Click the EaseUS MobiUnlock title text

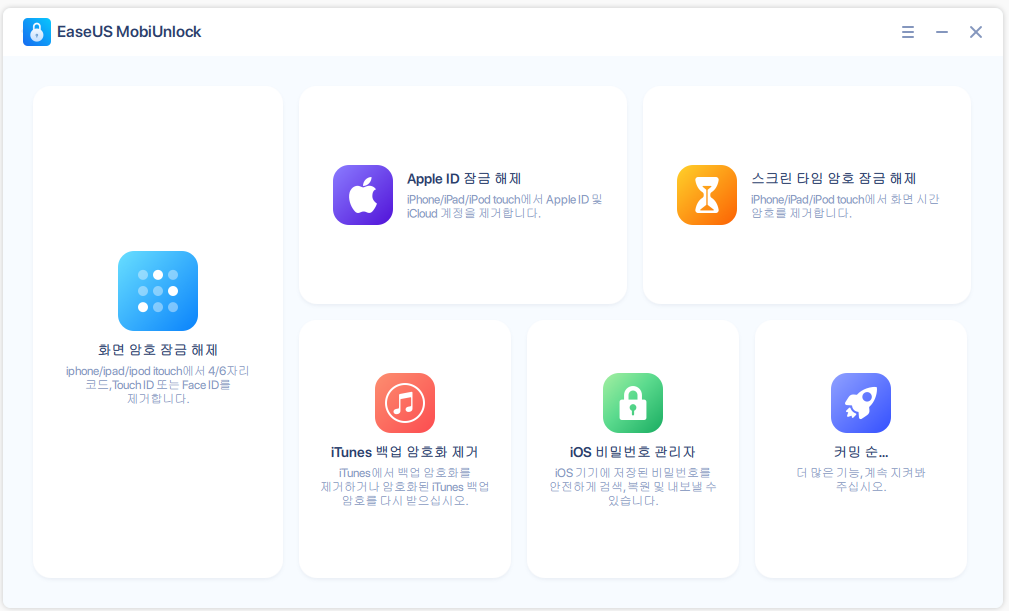click(130, 32)
